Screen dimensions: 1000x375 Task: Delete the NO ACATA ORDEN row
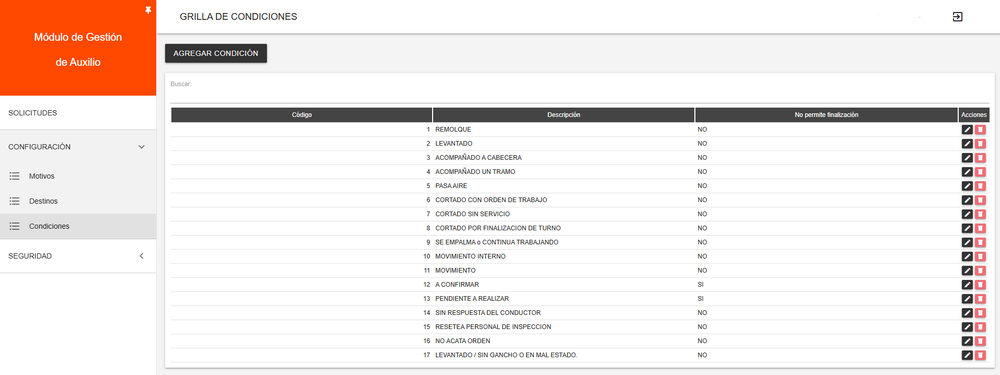(980, 341)
